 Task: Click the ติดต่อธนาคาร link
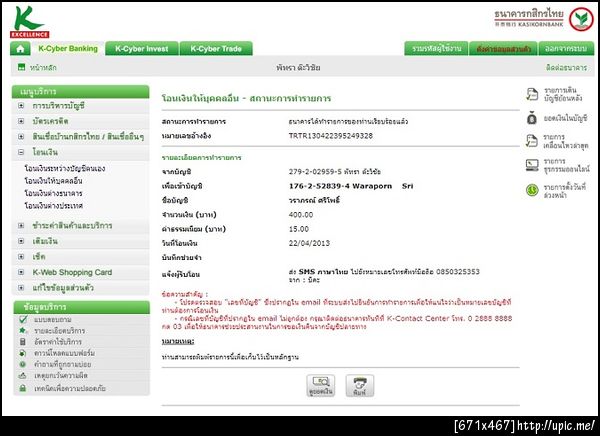tap(566, 67)
